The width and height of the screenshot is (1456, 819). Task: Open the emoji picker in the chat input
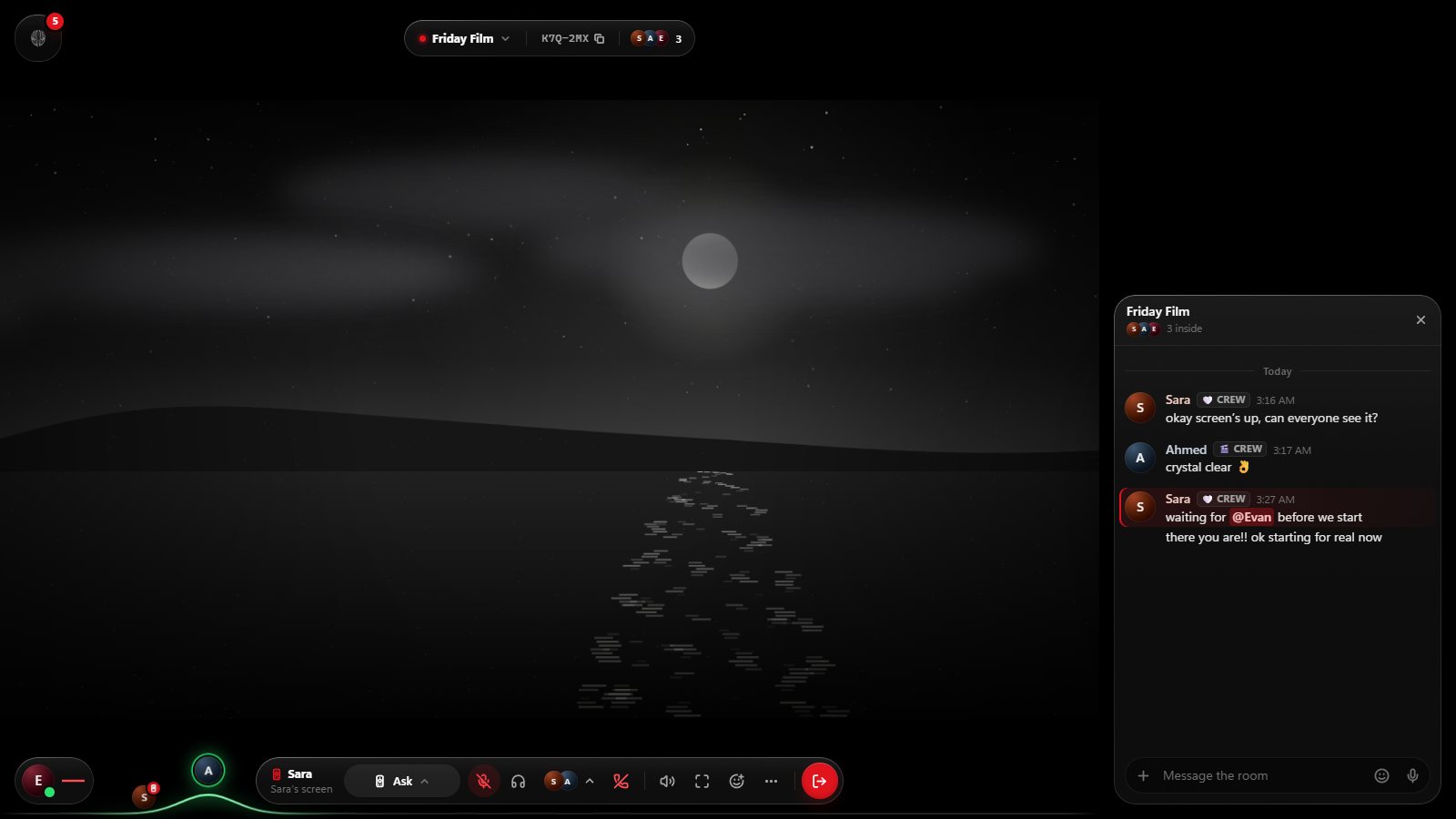point(1381,776)
